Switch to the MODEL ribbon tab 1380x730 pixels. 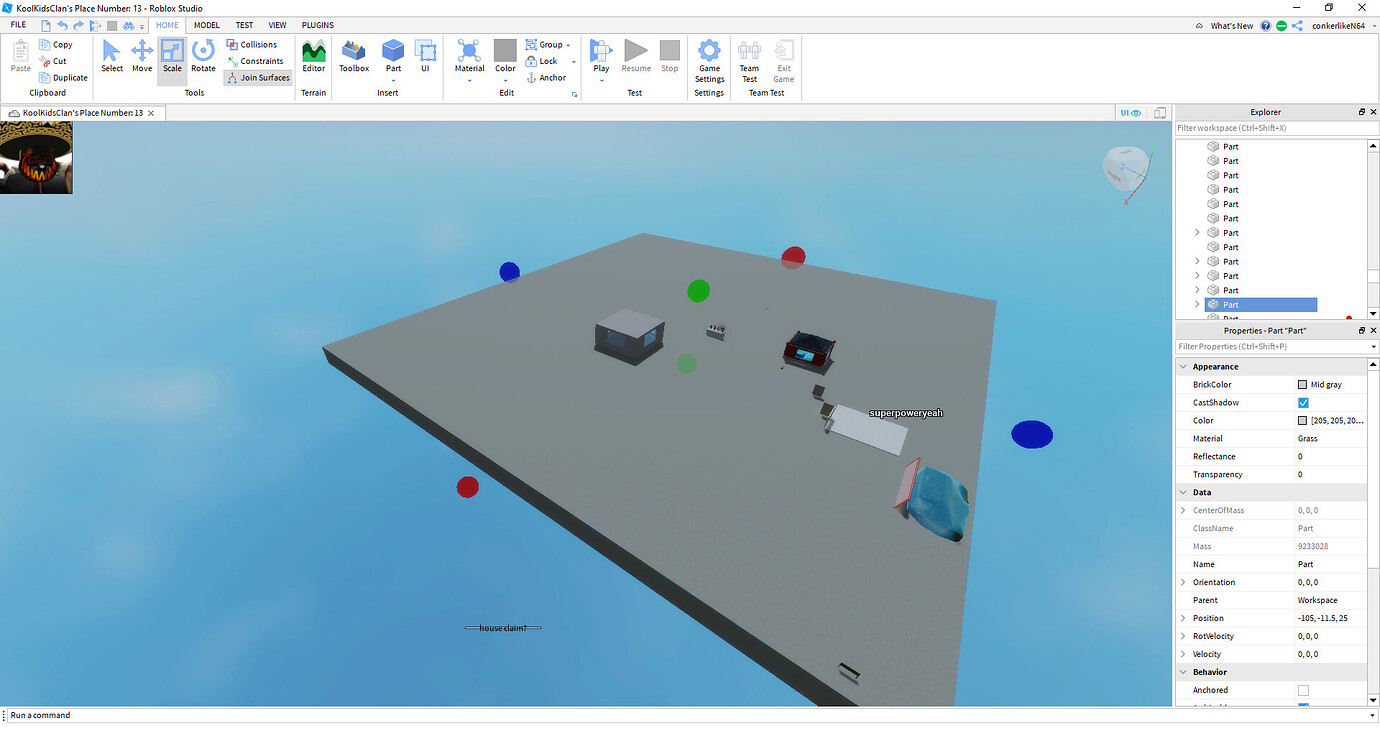tap(206, 25)
